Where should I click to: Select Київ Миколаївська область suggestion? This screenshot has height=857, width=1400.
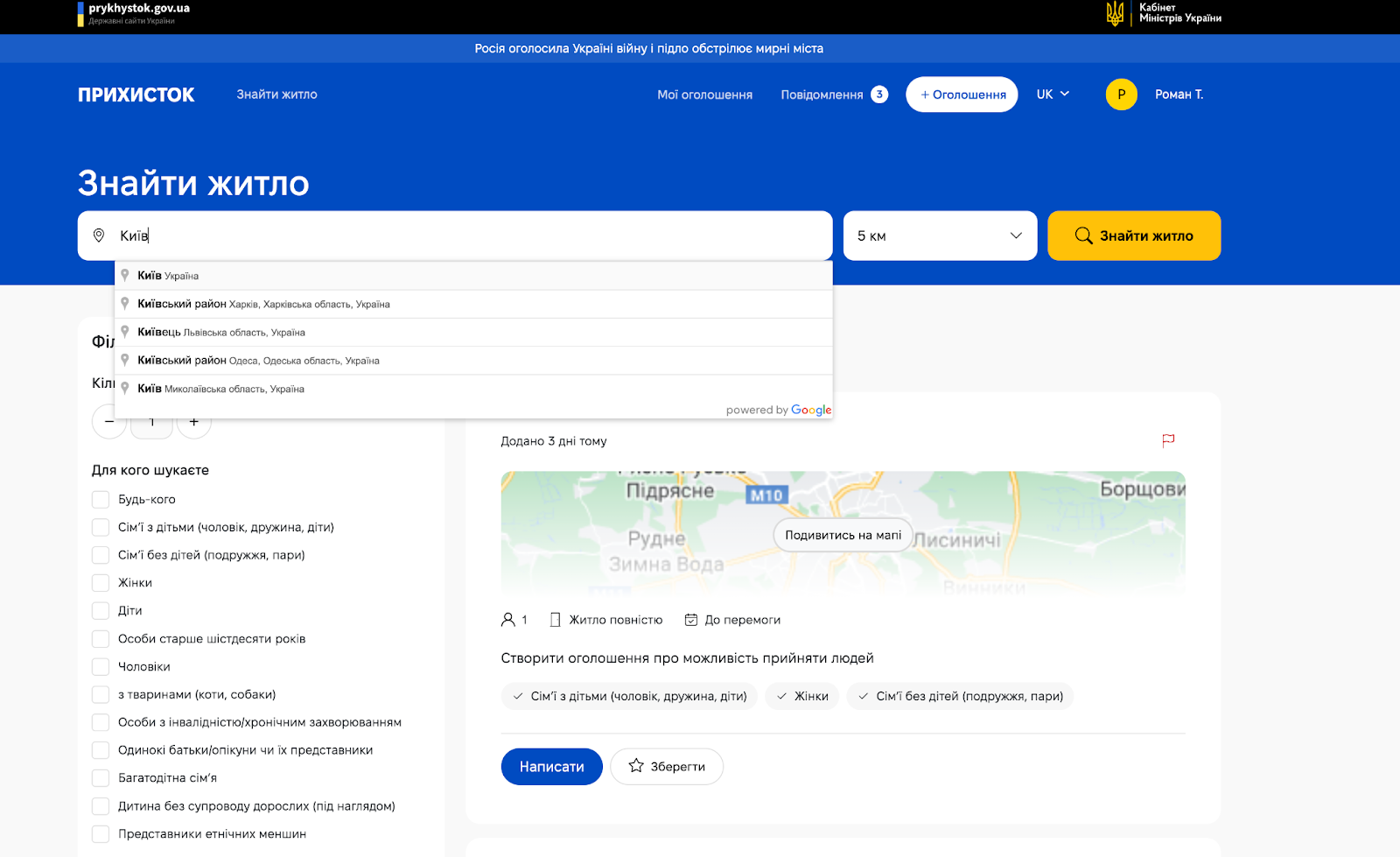coord(473,389)
